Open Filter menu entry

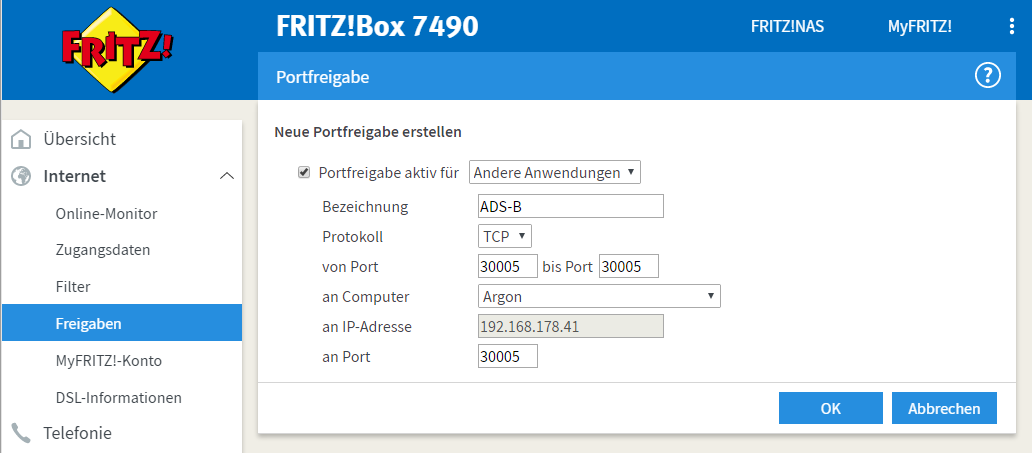(x=73, y=287)
